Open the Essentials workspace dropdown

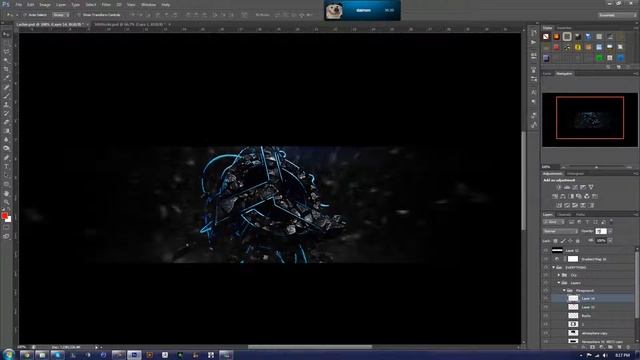pyautogui.click(x=617, y=15)
